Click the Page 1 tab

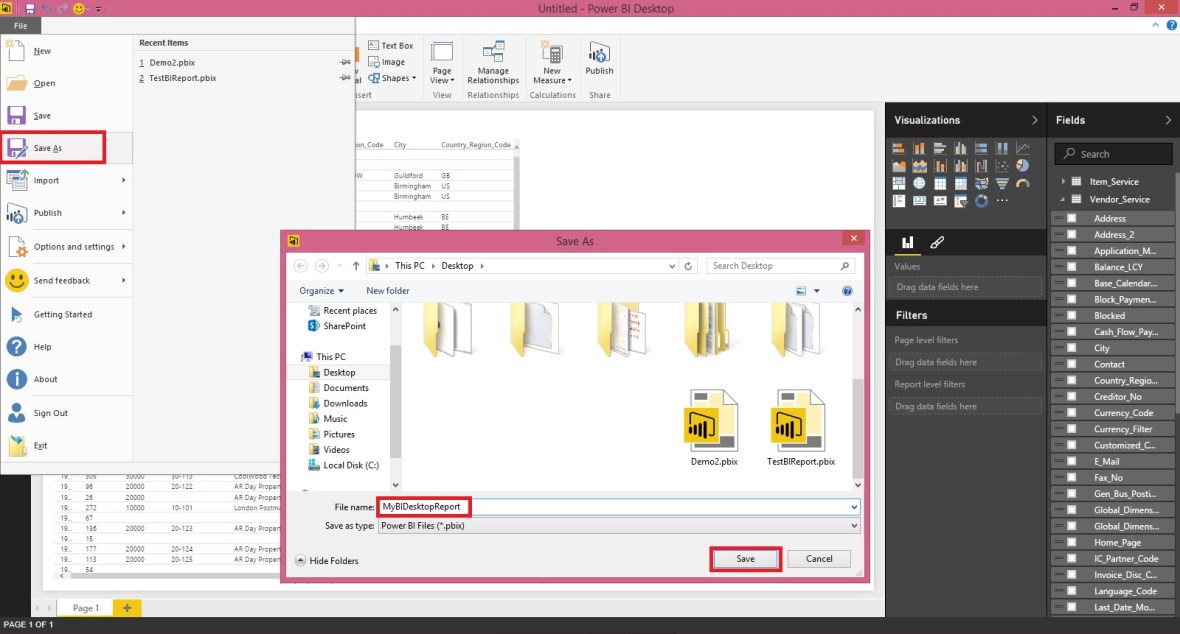click(85, 607)
